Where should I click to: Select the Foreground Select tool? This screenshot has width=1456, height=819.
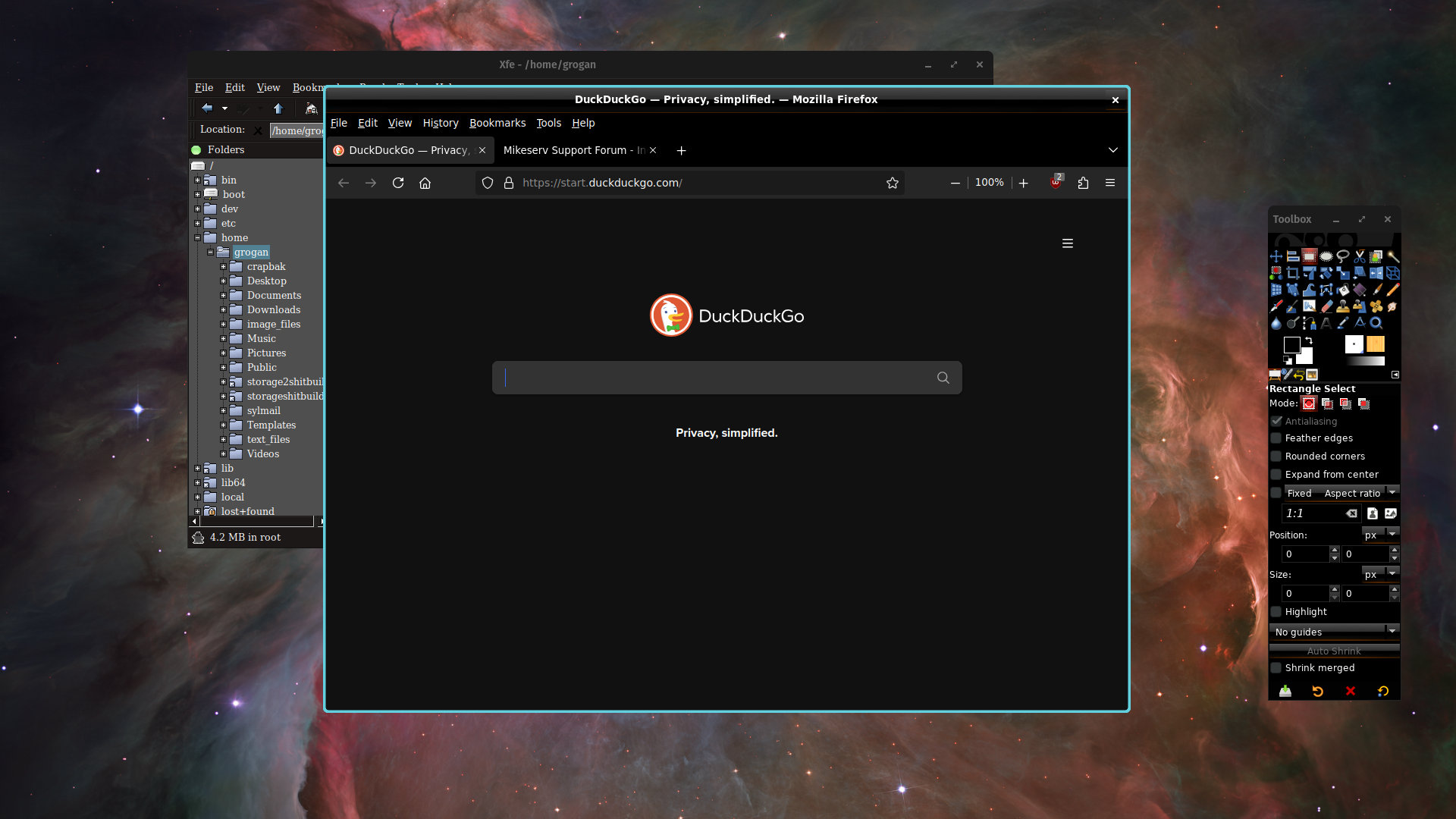[x=1376, y=256]
